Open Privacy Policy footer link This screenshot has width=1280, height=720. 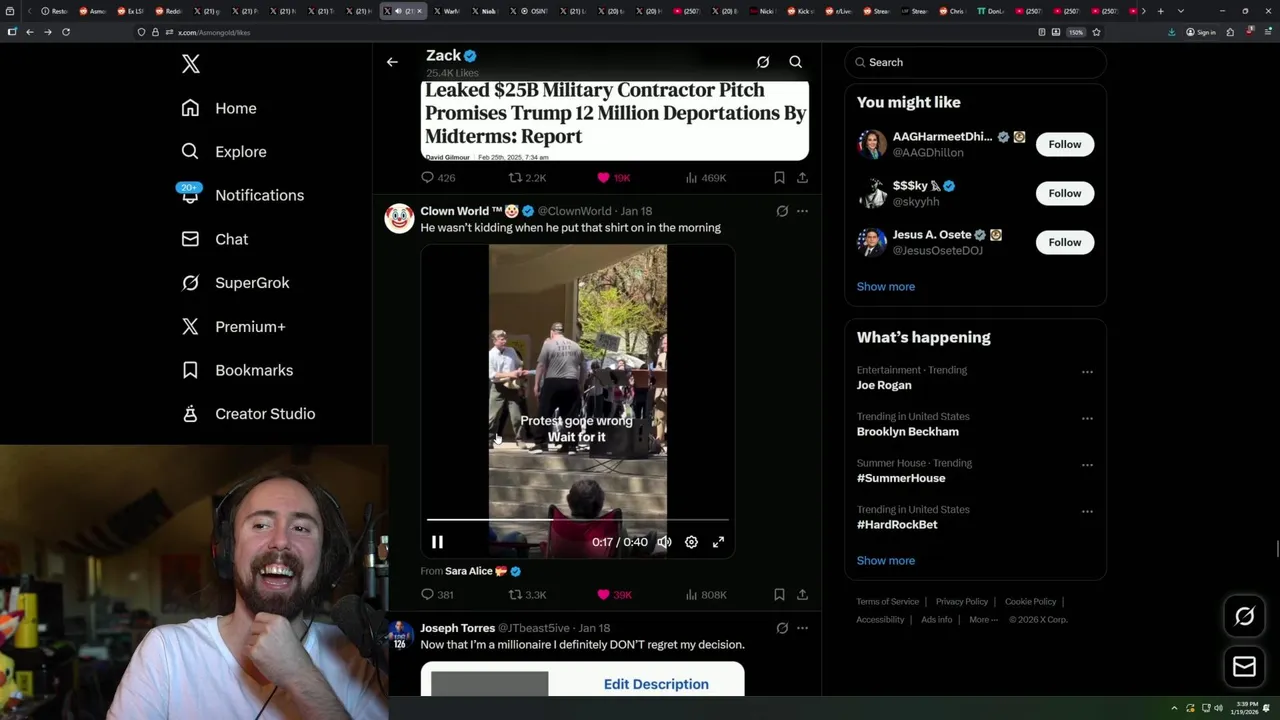point(962,602)
